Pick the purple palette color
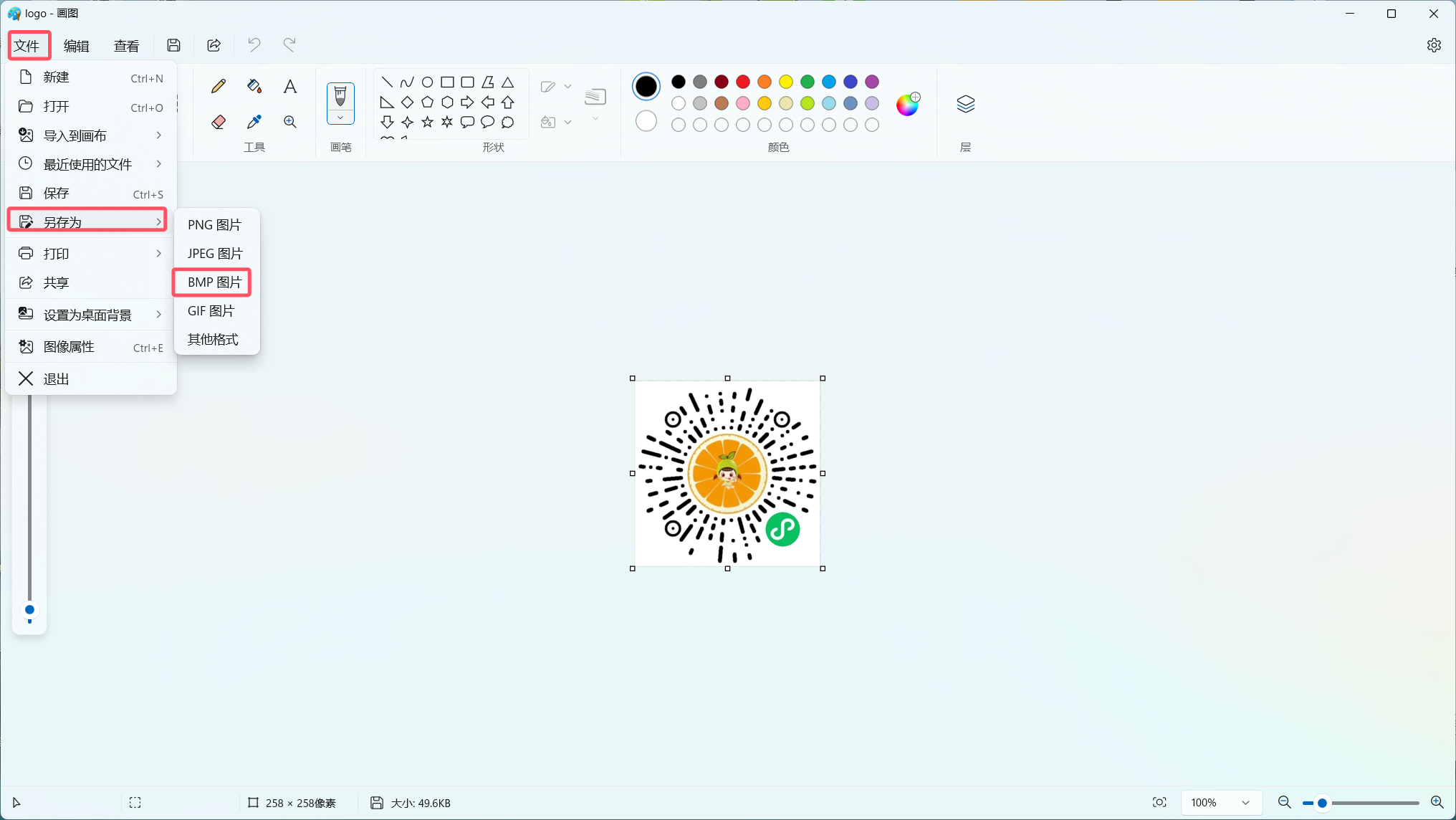1456x820 pixels. [x=872, y=82]
